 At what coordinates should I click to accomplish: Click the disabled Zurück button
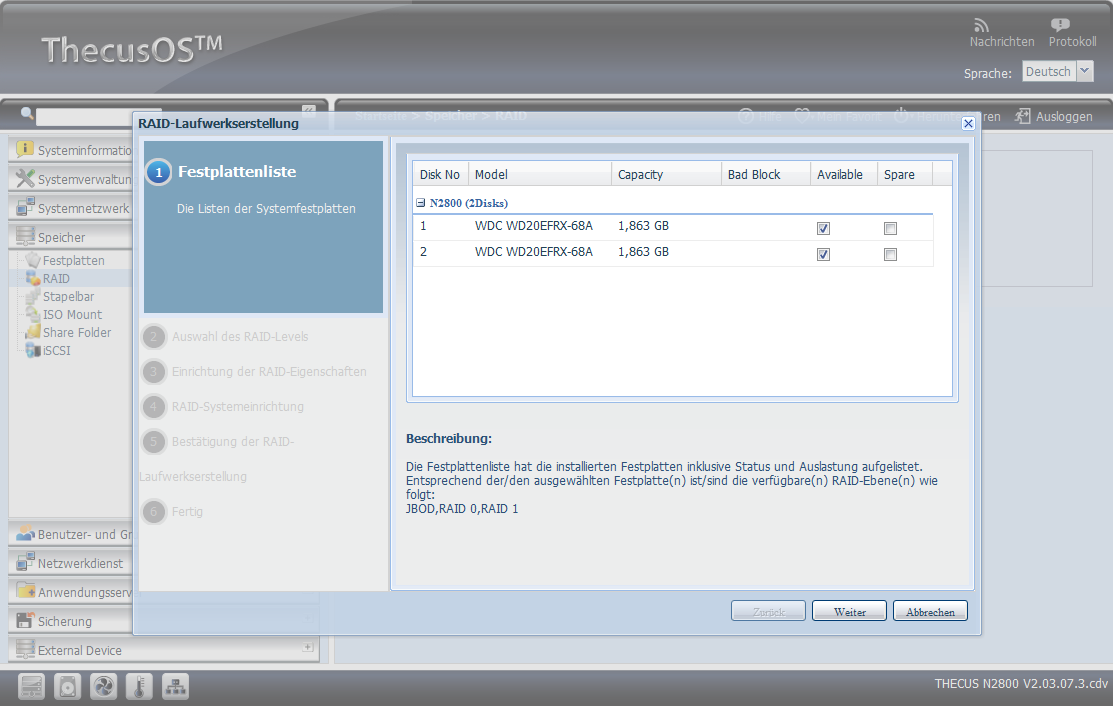coord(768,611)
